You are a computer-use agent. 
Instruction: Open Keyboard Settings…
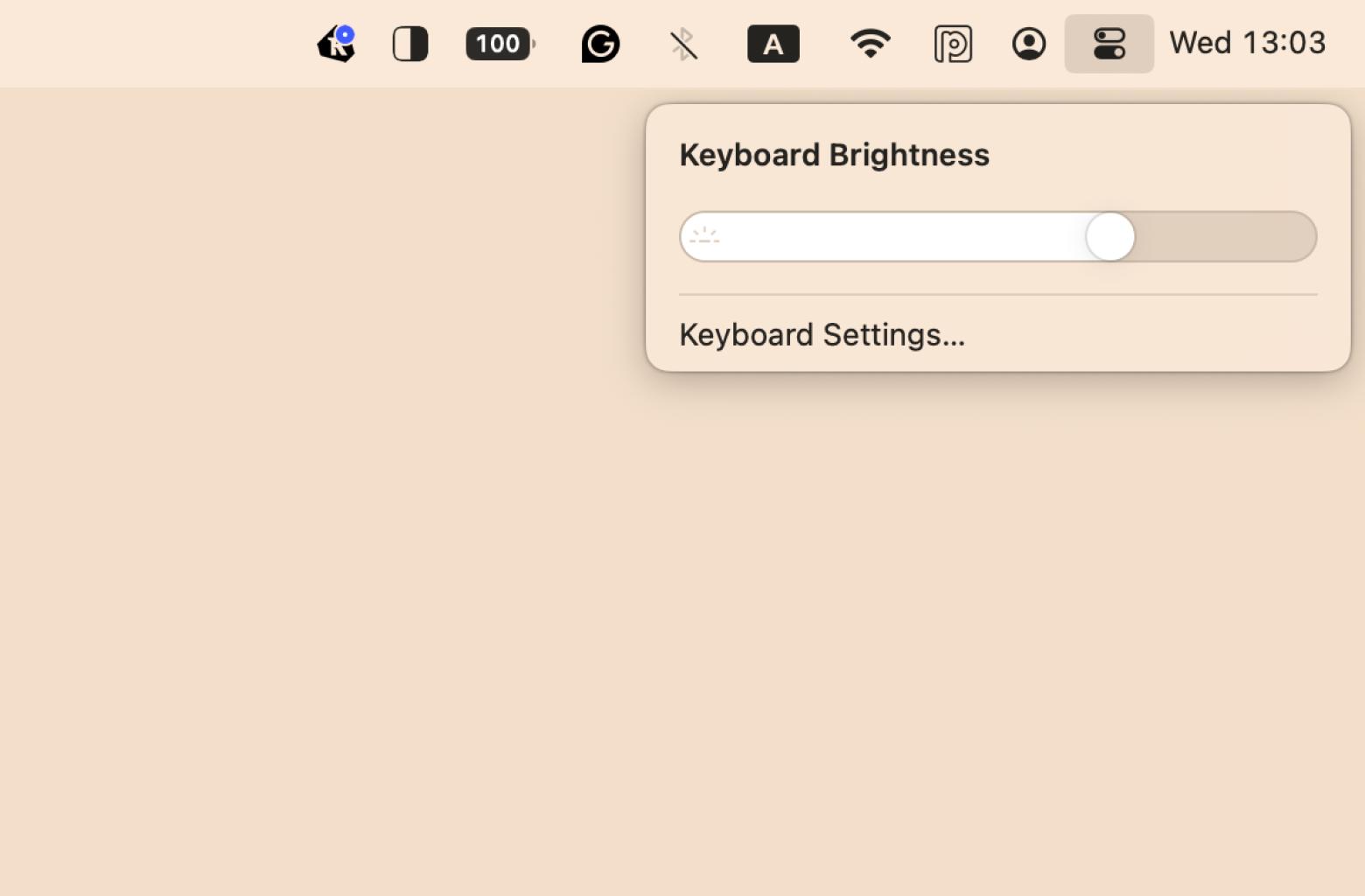coord(822,335)
